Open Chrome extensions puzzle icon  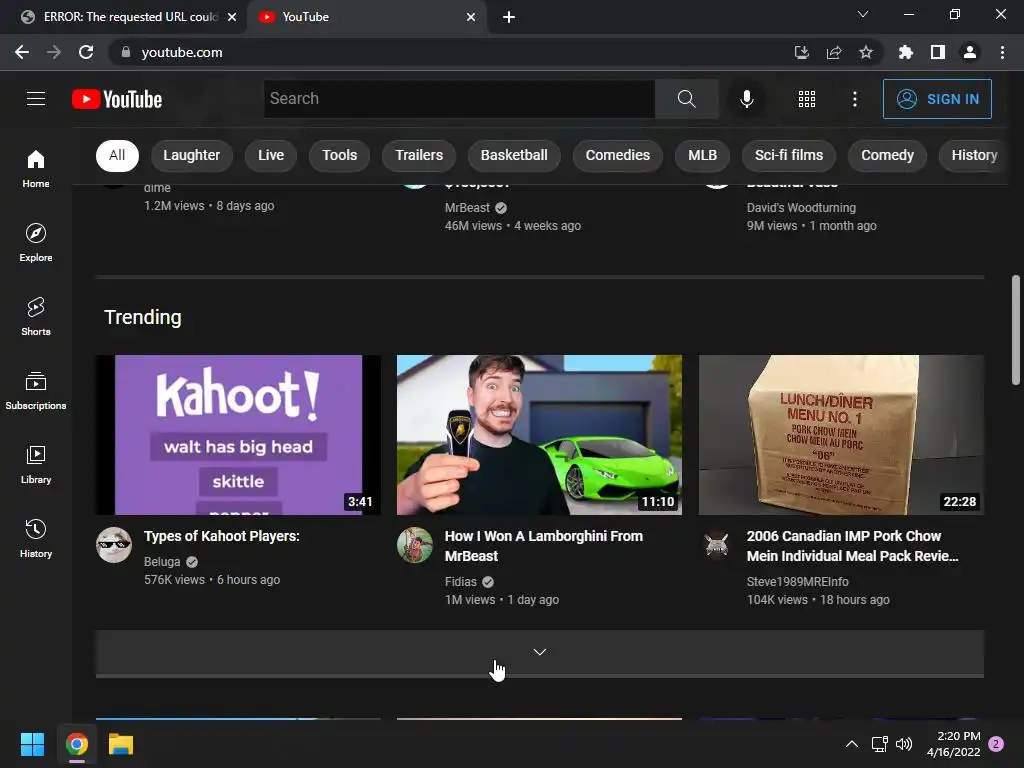(x=905, y=52)
